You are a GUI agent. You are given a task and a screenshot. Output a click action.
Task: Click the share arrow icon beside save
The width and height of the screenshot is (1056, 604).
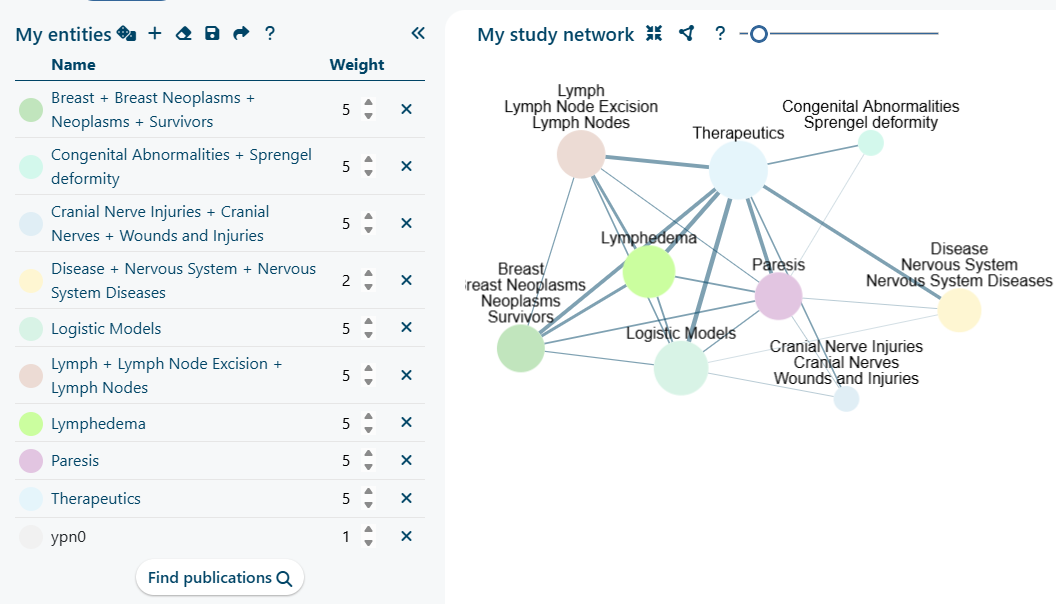pyautogui.click(x=241, y=34)
